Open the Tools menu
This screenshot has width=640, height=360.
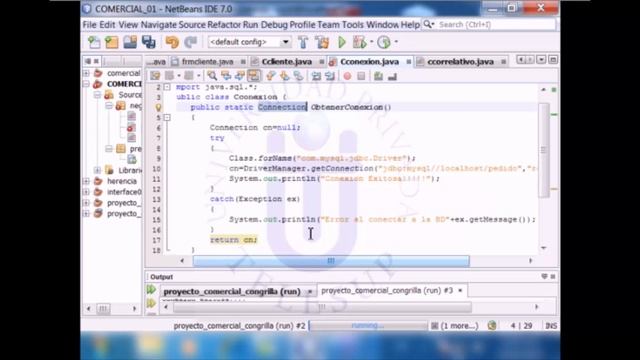pyautogui.click(x=353, y=25)
